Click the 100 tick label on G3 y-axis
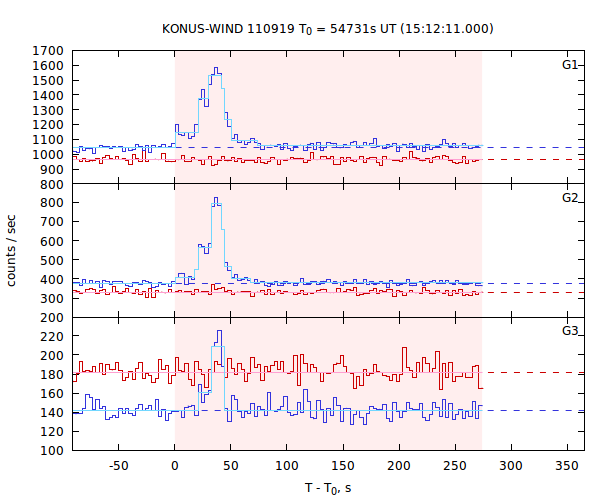The image size is (600, 500). point(52,450)
